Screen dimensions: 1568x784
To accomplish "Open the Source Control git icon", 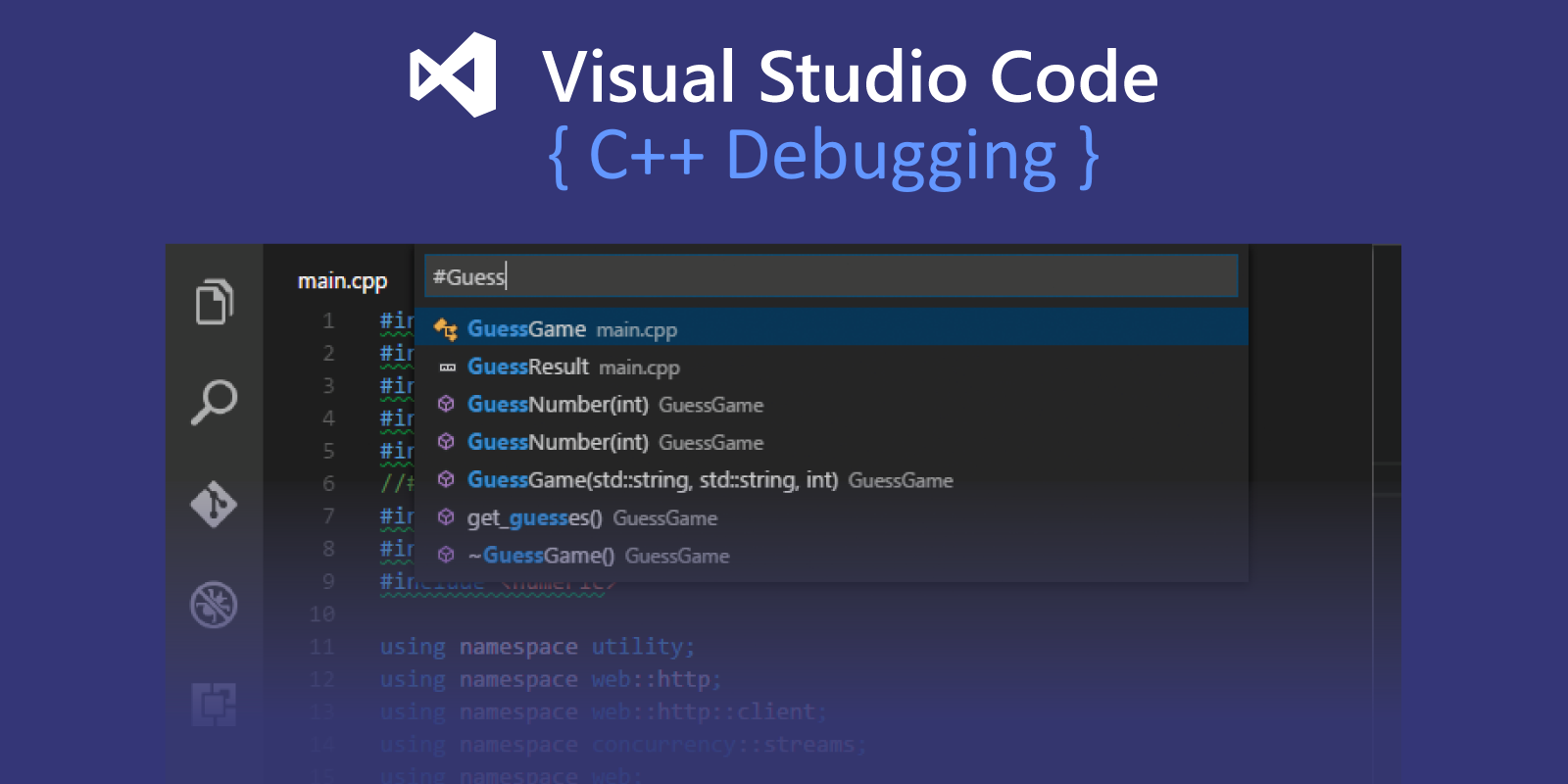I will point(214,504).
